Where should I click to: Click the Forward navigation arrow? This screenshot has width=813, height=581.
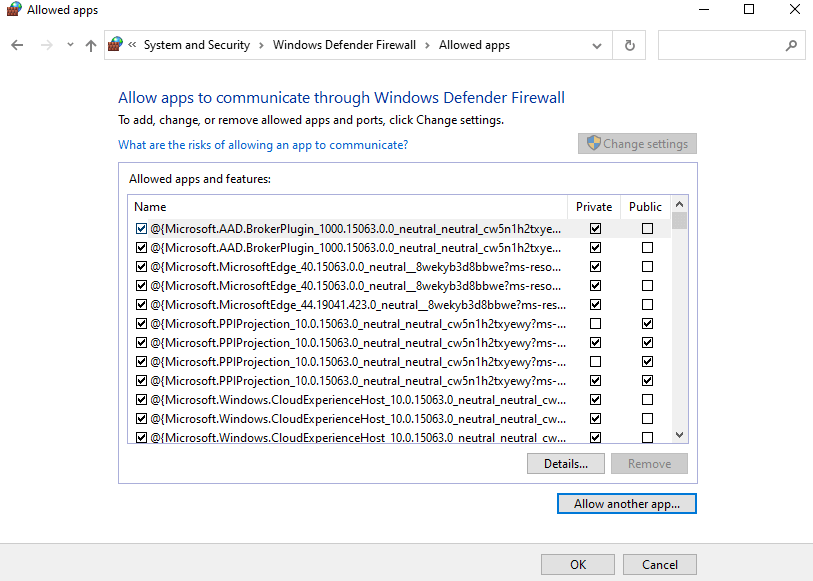click(x=45, y=45)
